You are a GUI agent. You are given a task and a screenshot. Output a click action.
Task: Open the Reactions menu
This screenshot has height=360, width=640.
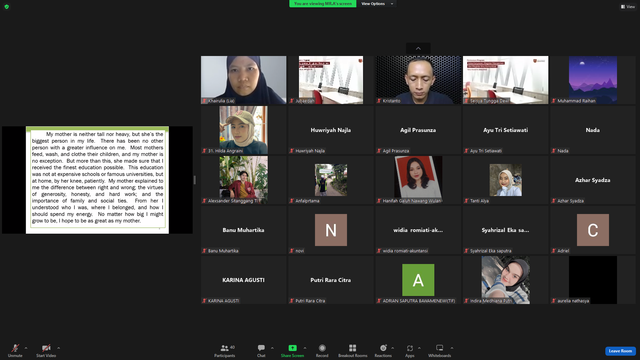383,350
